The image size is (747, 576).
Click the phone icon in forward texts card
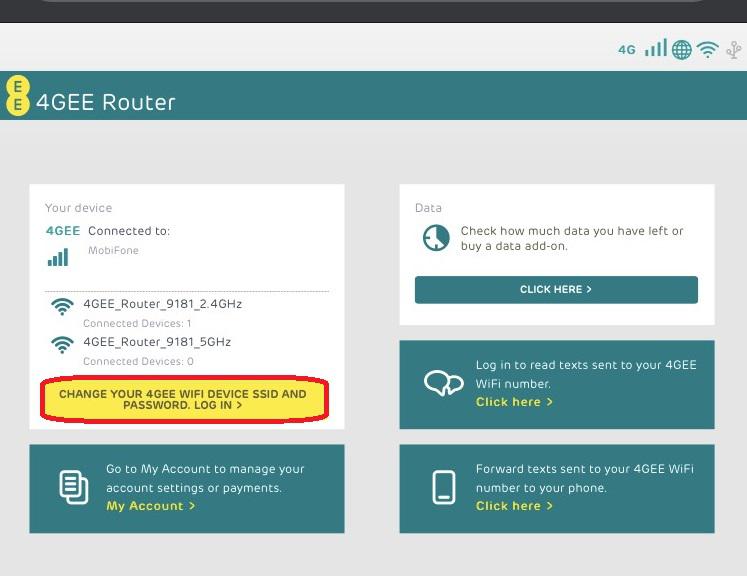point(444,487)
